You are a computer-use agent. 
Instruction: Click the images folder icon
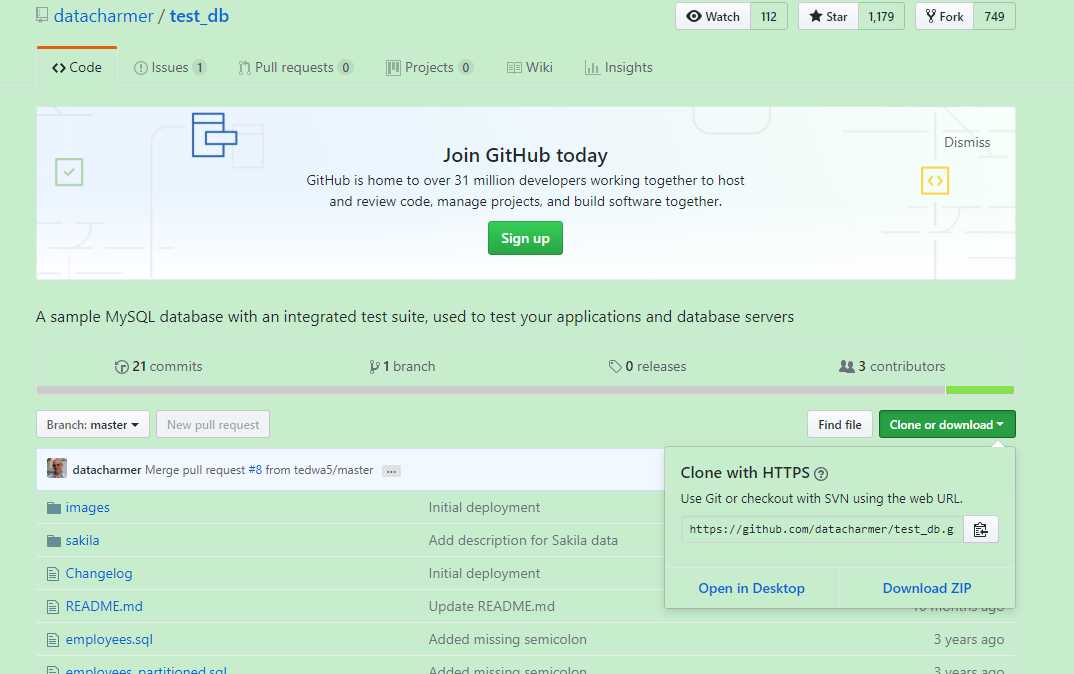click(x=53, y=508)
